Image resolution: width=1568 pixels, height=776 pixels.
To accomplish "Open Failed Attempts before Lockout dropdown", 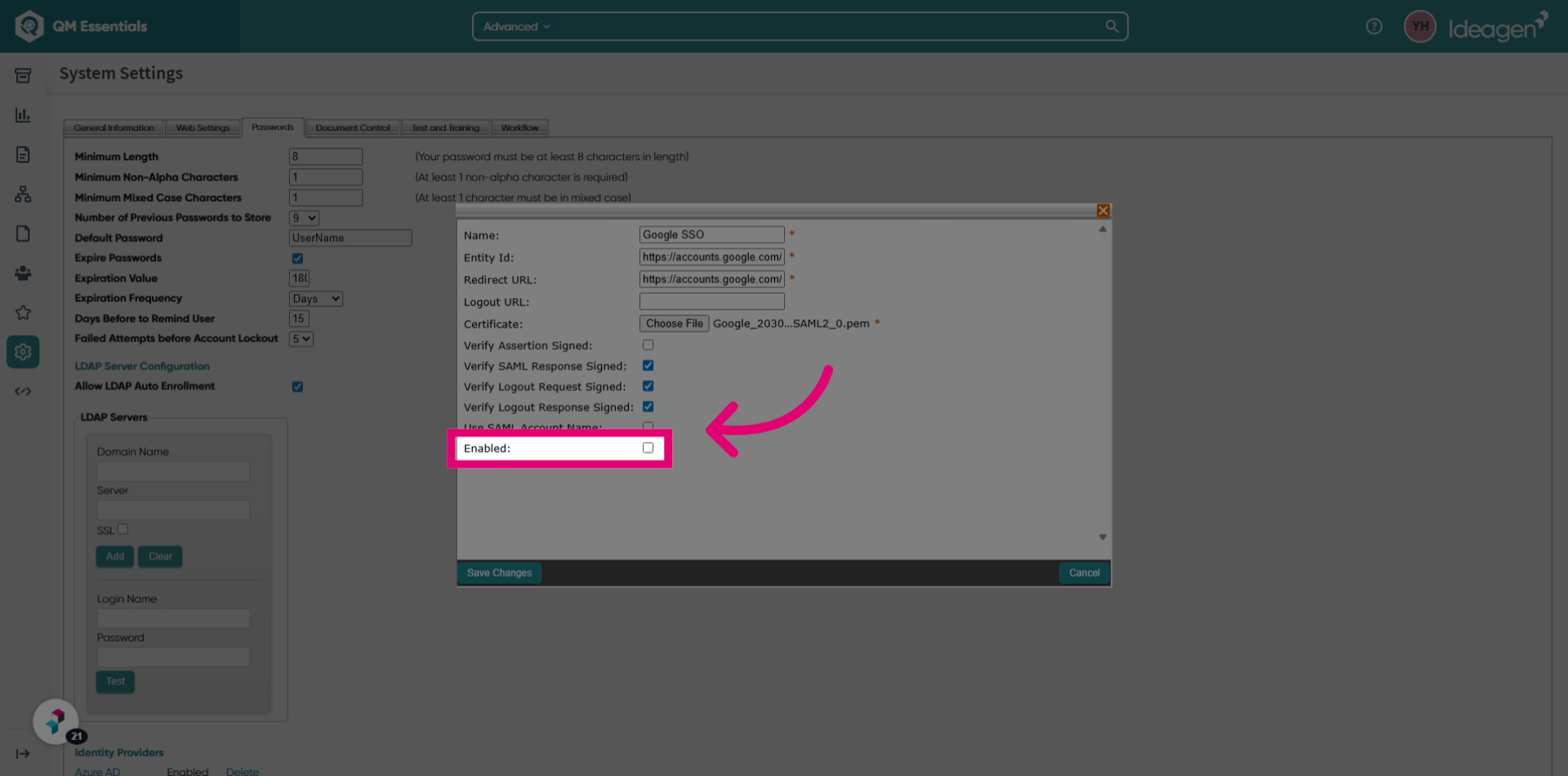I will 301,339.
